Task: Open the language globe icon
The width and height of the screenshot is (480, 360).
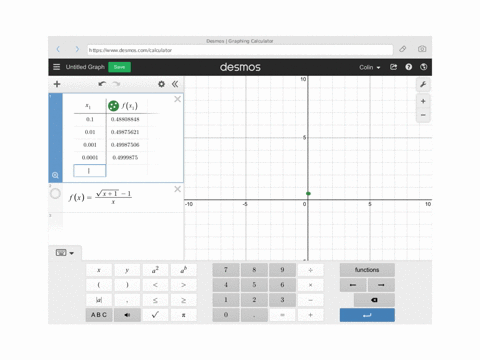Action: (423, 67)
